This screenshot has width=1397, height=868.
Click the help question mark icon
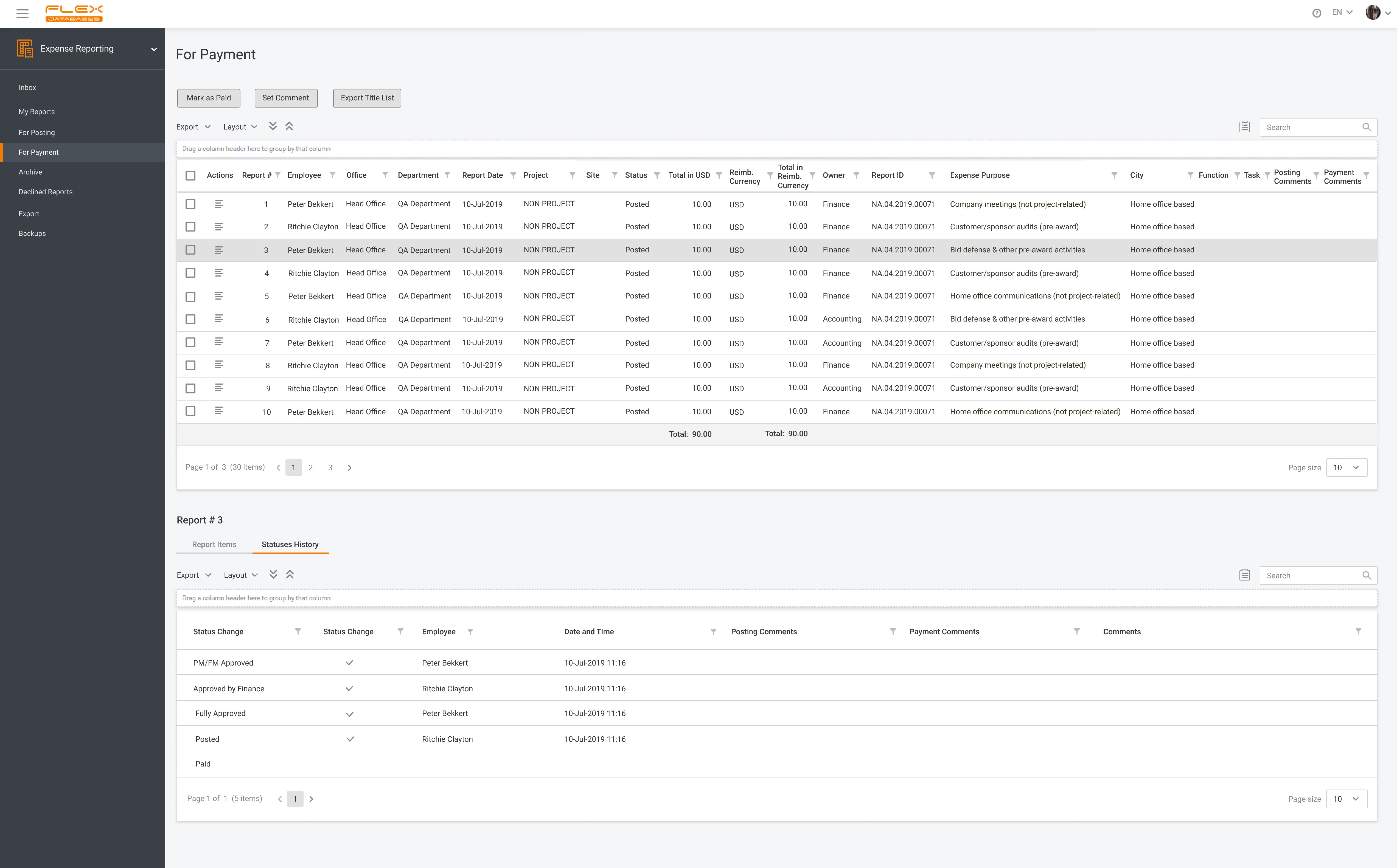coord(1317,13)
